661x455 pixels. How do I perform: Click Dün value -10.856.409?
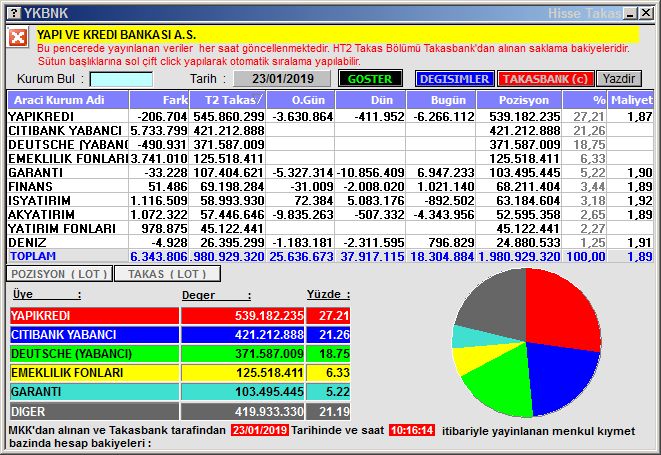371,172
